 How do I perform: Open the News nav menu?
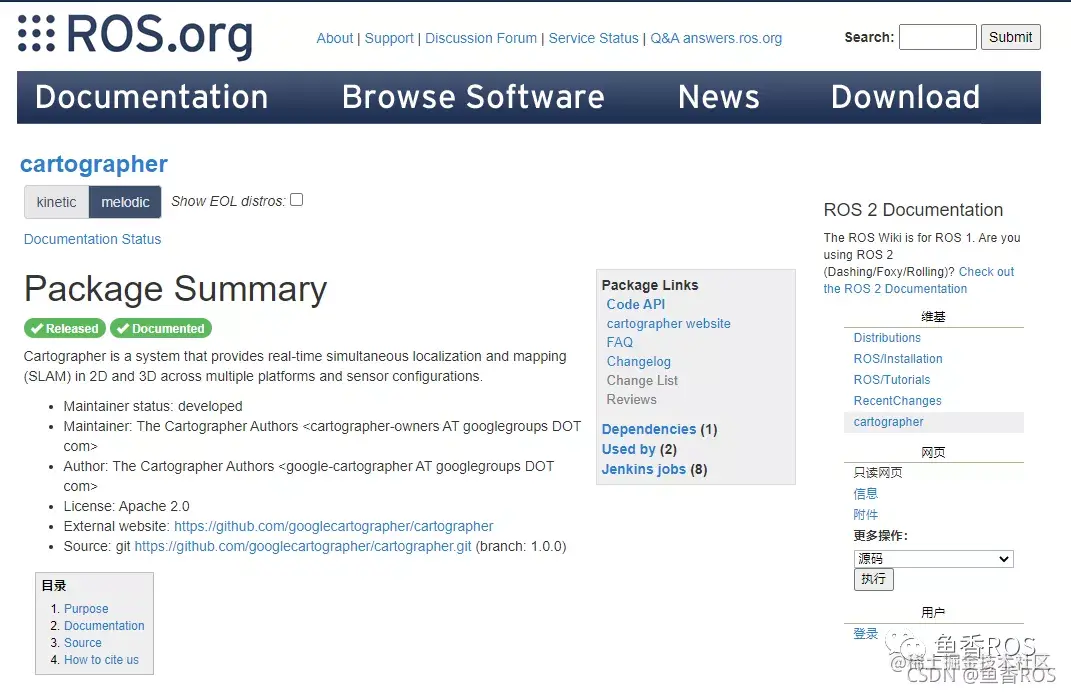(x=719, y=97)
